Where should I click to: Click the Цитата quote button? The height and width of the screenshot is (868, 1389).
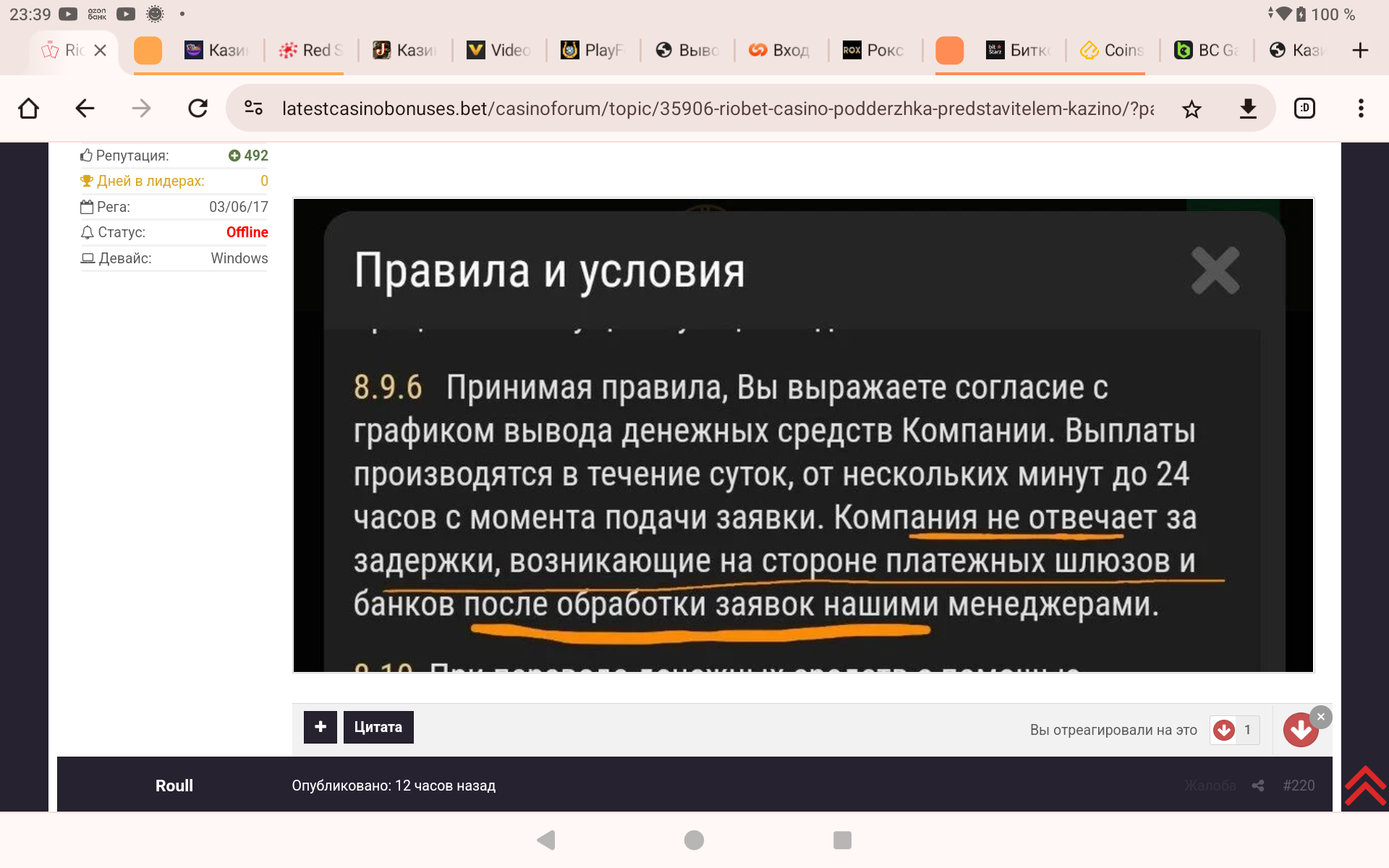coord(378,727)
